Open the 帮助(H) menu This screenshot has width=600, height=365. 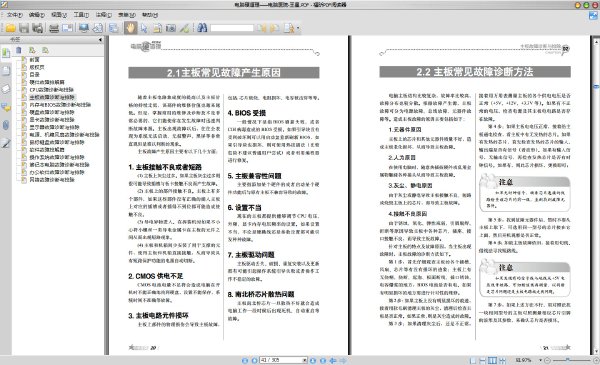(x=150, y=15)
